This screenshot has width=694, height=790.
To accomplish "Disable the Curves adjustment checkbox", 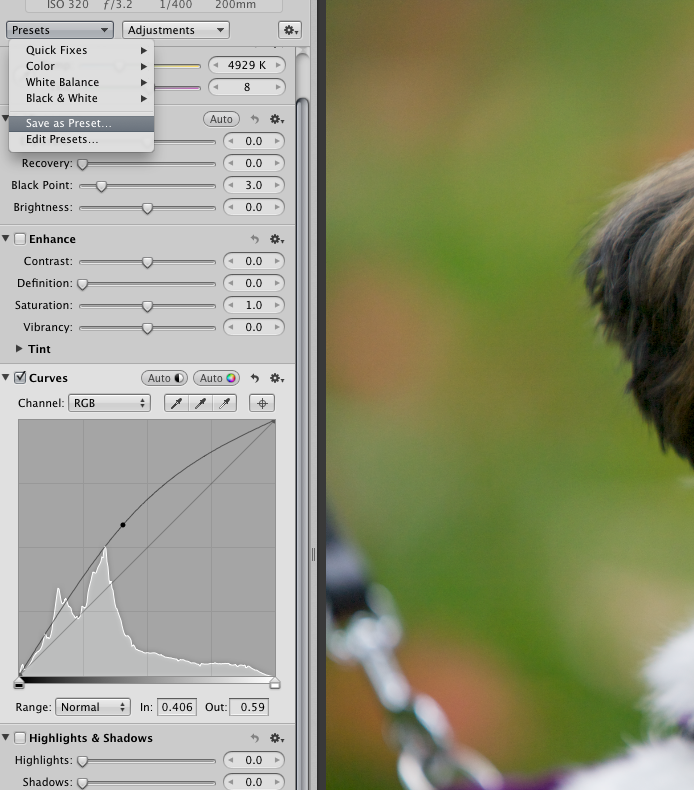I will pyautogui.click(x=20, y=378).
